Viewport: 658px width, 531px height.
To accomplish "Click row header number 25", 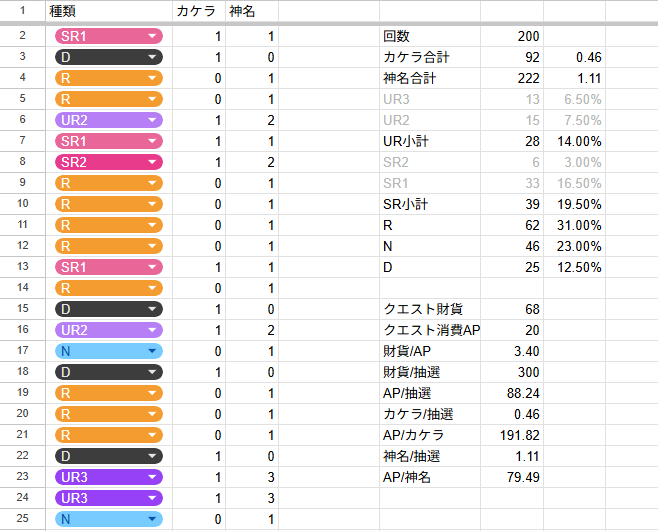I will point(21,519).
